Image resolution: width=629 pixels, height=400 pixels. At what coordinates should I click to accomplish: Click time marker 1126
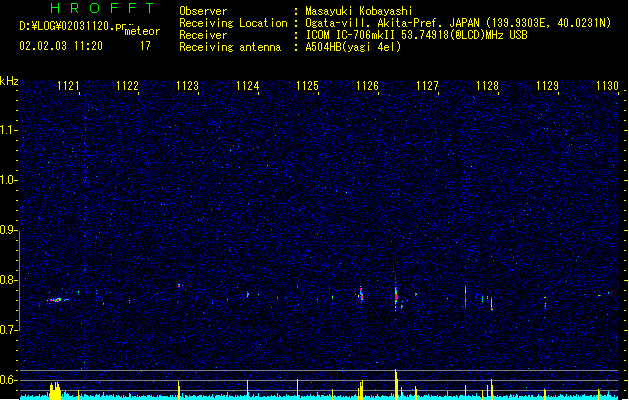pyautogui.click(x=368, y=86)
